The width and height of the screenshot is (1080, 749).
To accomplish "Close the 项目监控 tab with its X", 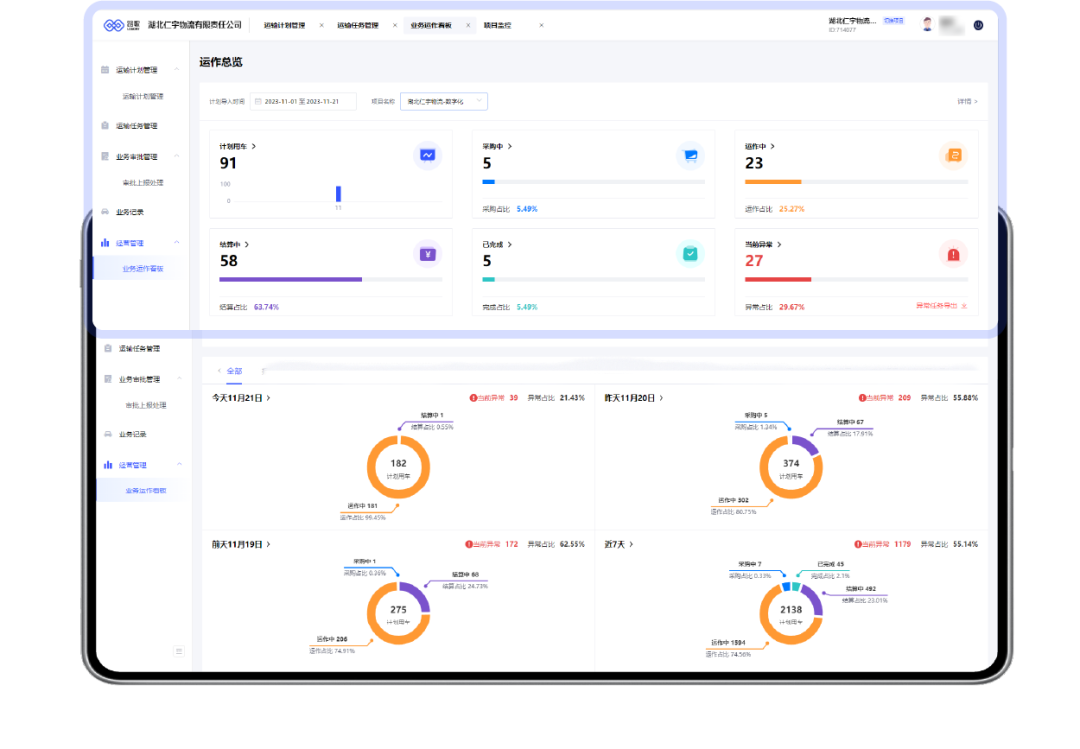I will 541,25.
